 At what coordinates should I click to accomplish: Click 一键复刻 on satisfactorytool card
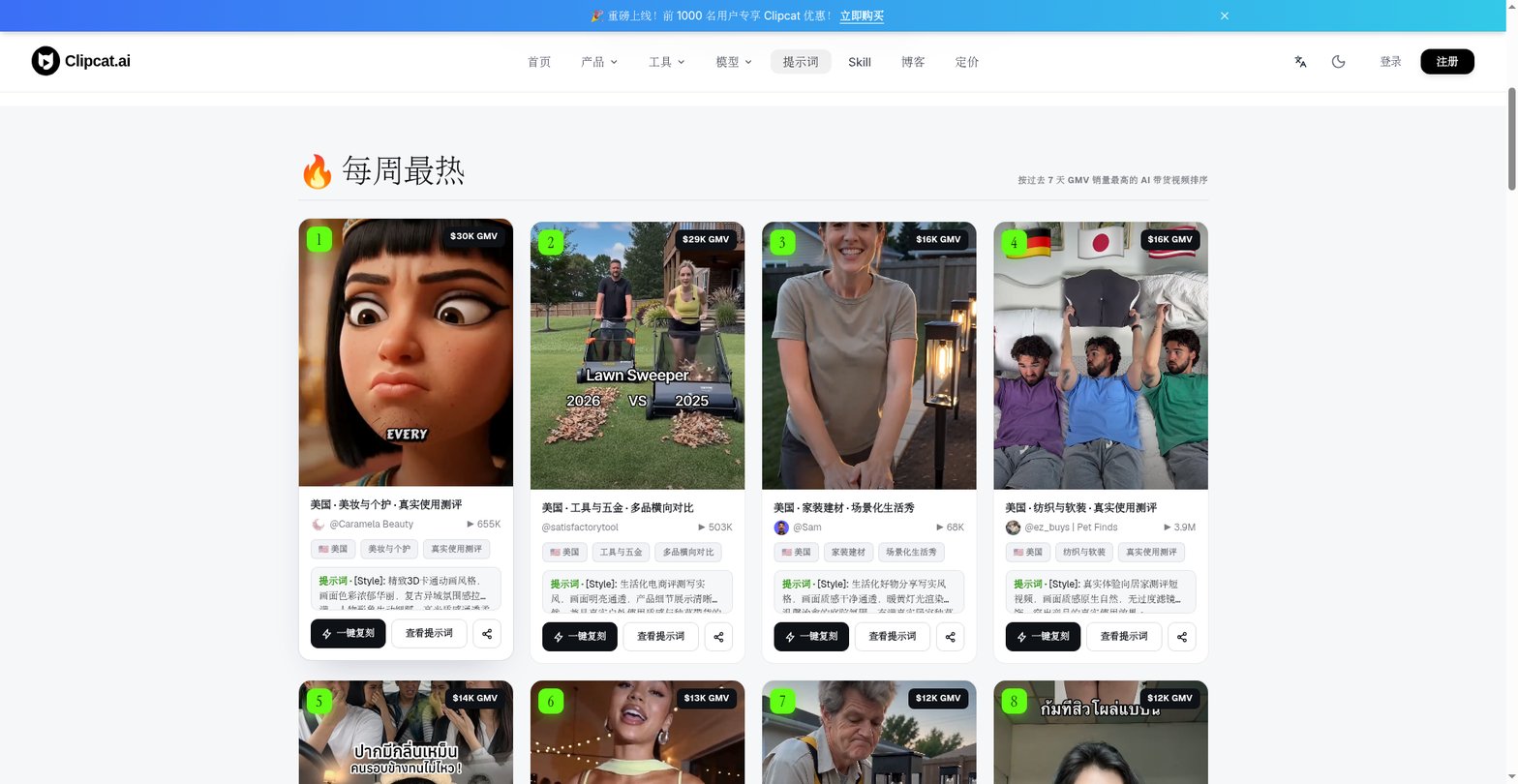[580, 637]
